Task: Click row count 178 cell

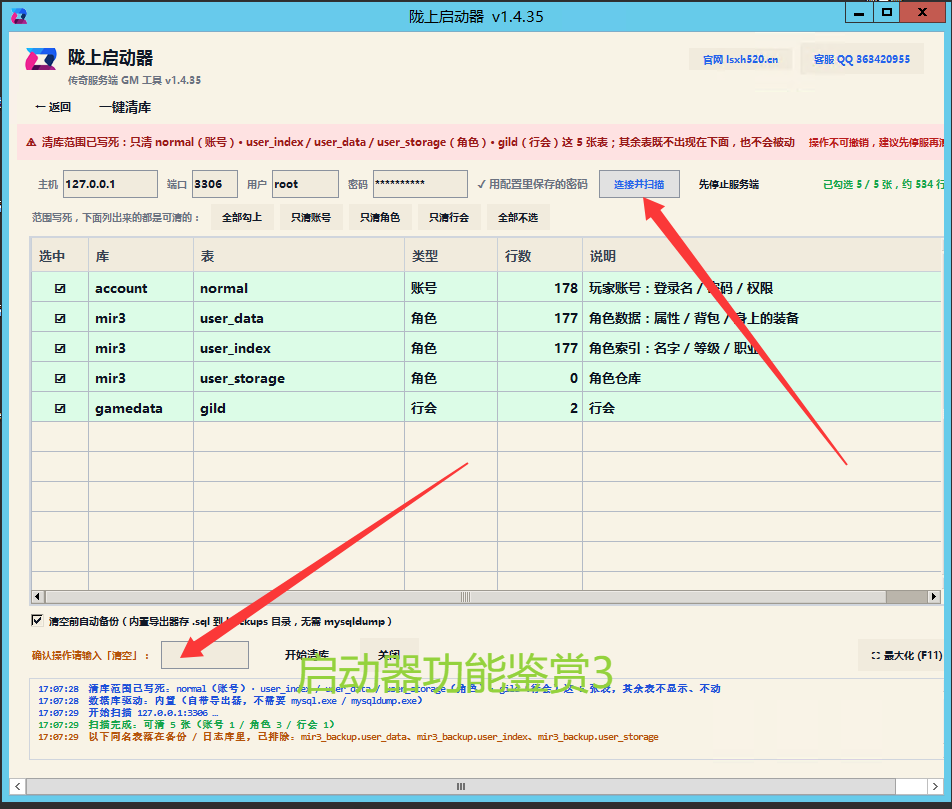Action: (540, 288)
